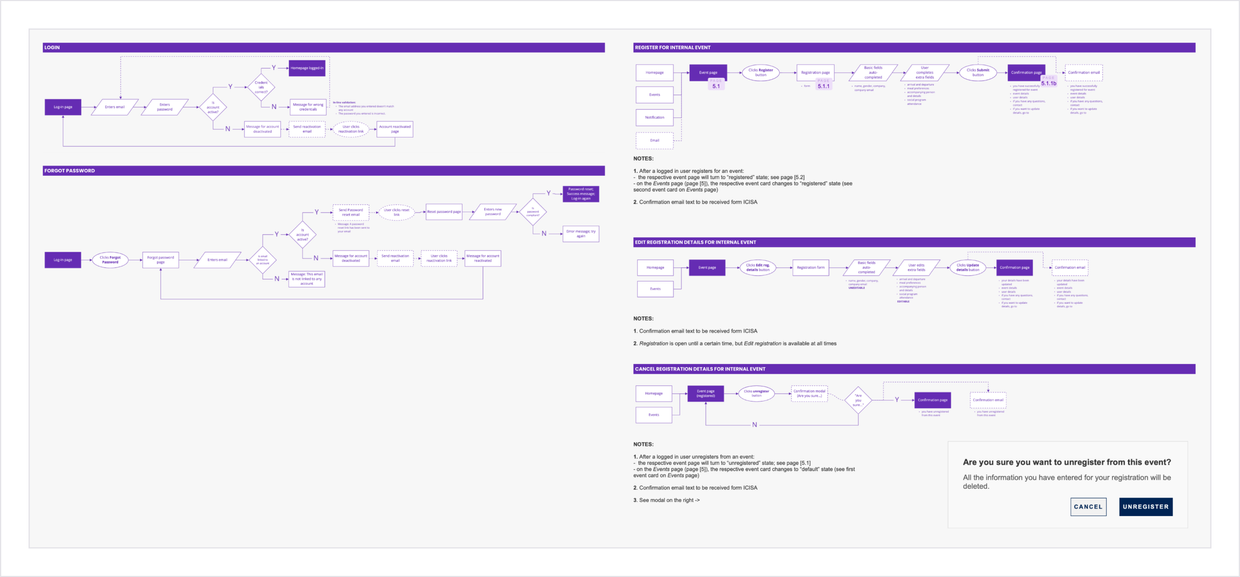This screenshot has height=577, width=1240.
Task: Select the Log in page node under LOGIN
Action: [63, 107]
